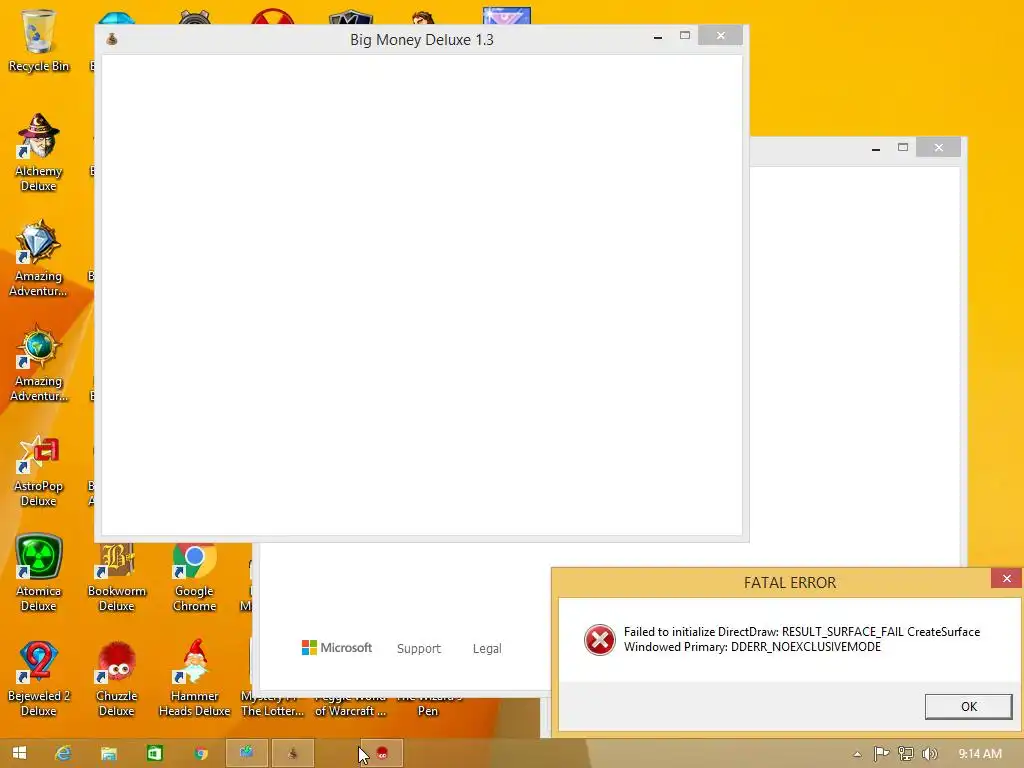
Task: Open the Support link in background window
Action: pos(419,648)
